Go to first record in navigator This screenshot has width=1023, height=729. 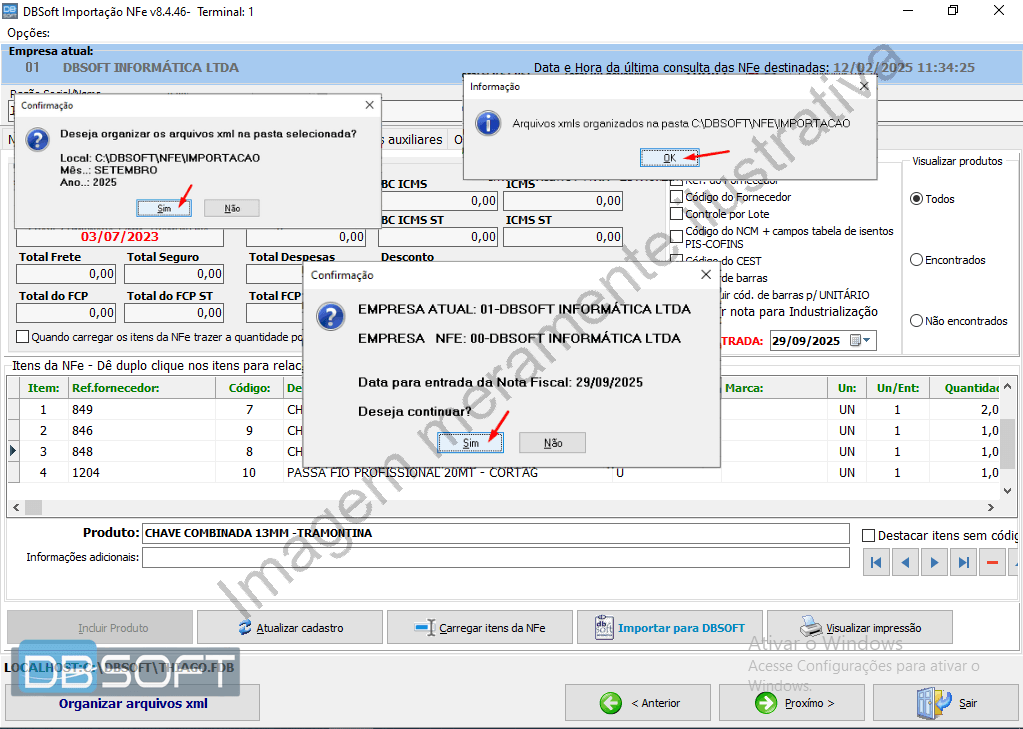pyautogui.click(x=876, y=563)
